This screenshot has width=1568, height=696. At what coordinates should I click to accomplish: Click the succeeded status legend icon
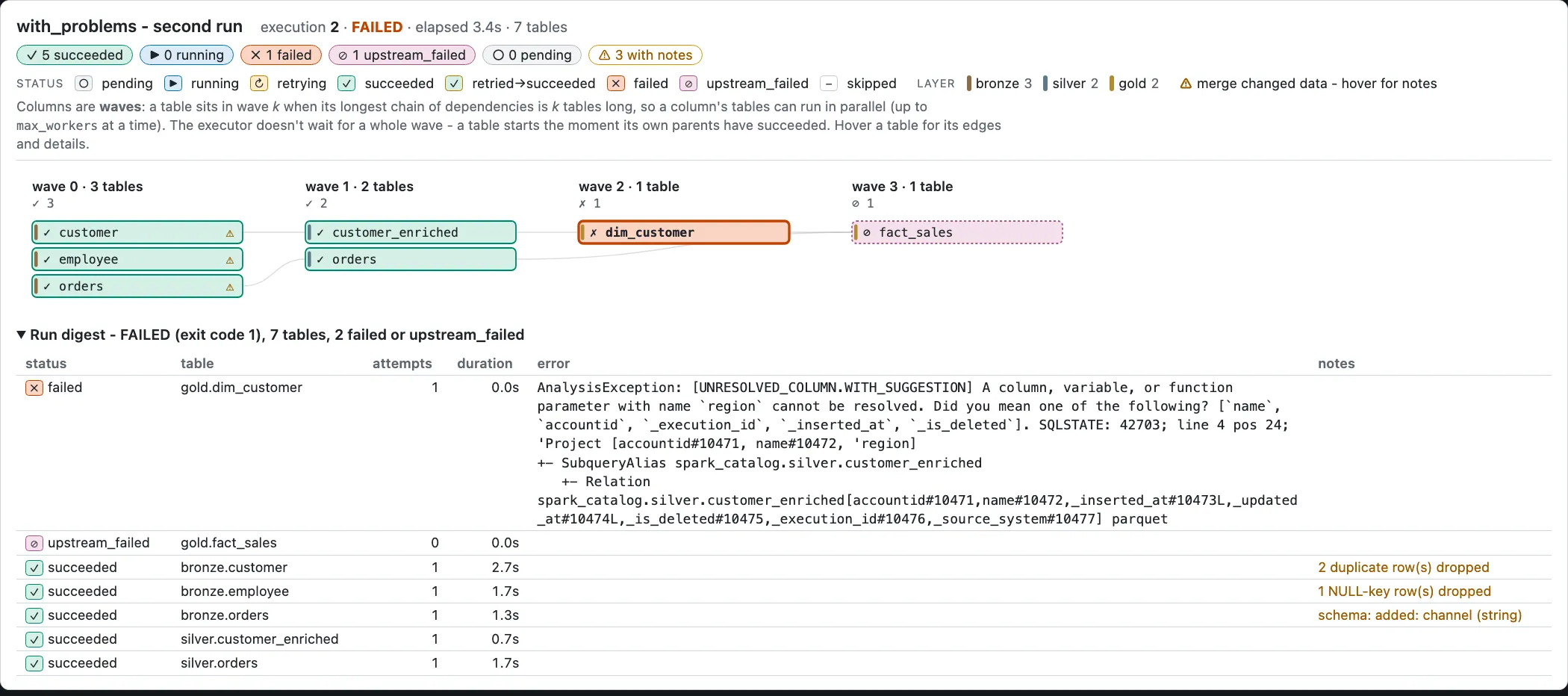[x=346, y=84]
